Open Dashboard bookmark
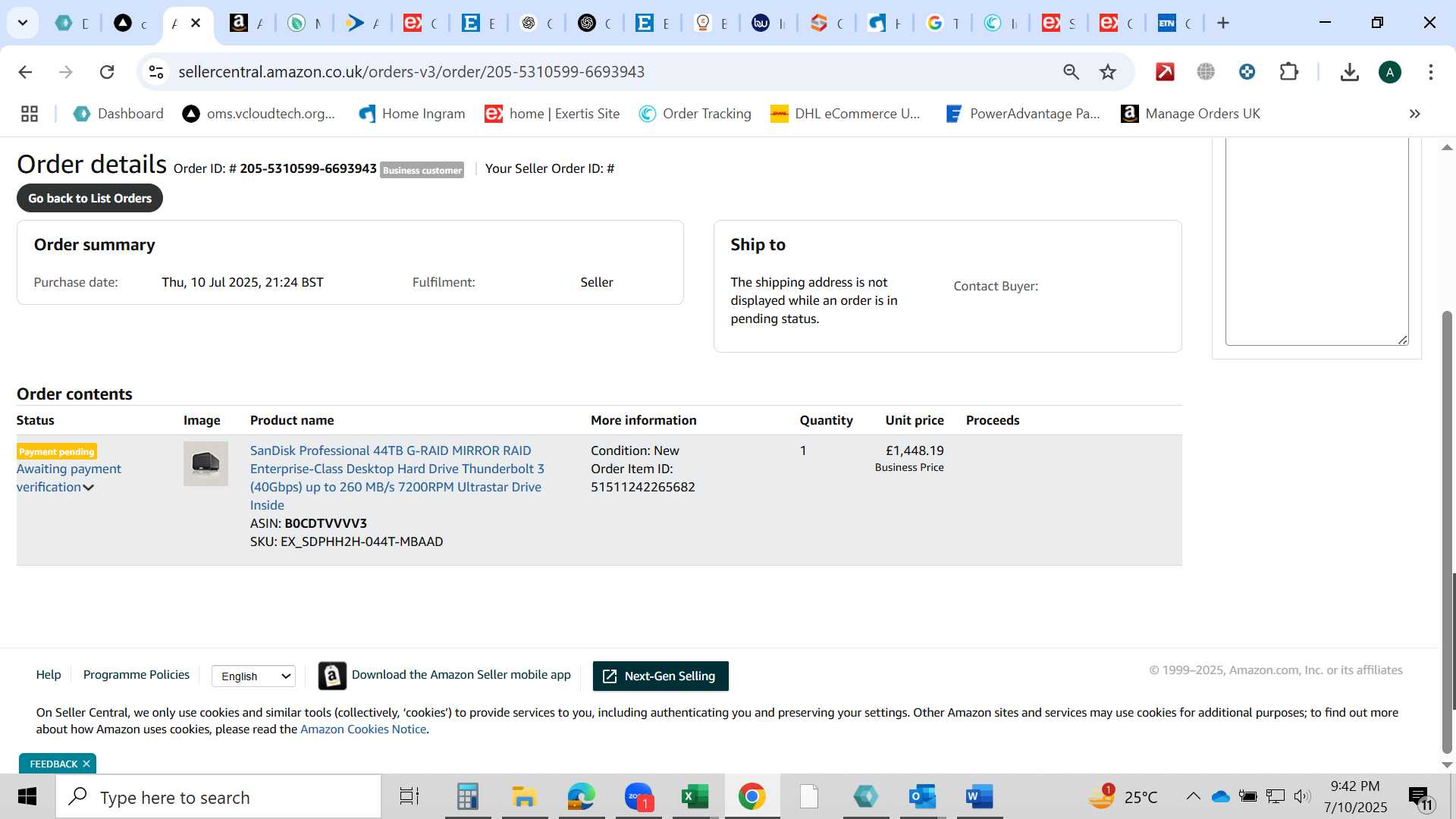Image resolution: width=1456 pixels, height=819 pixels. pyautogui.click(x=118, y=114)
